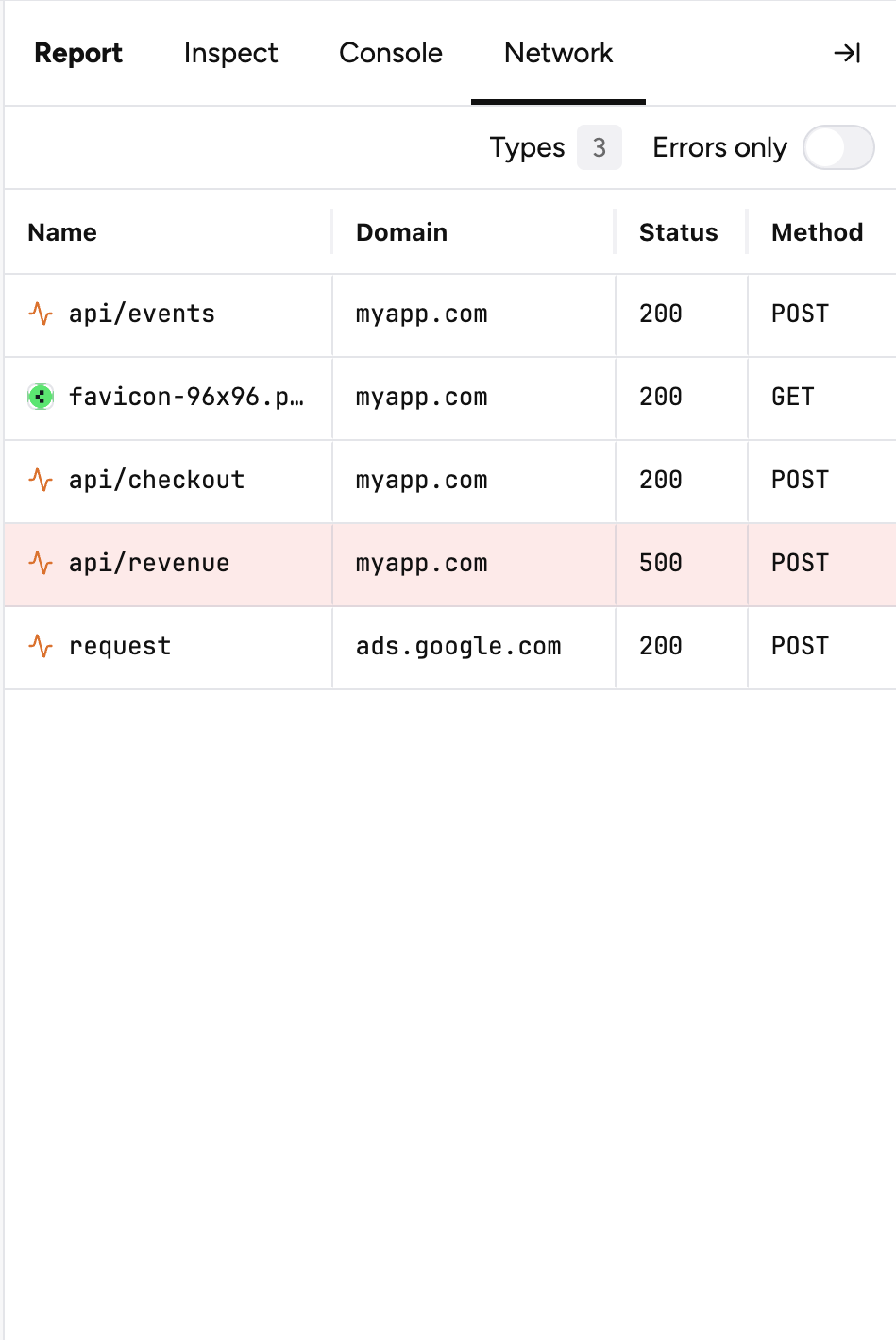Open the favicon-96x96 request entry
The width and height of the screenshot is (896, 1340).
tap(186, 397)
